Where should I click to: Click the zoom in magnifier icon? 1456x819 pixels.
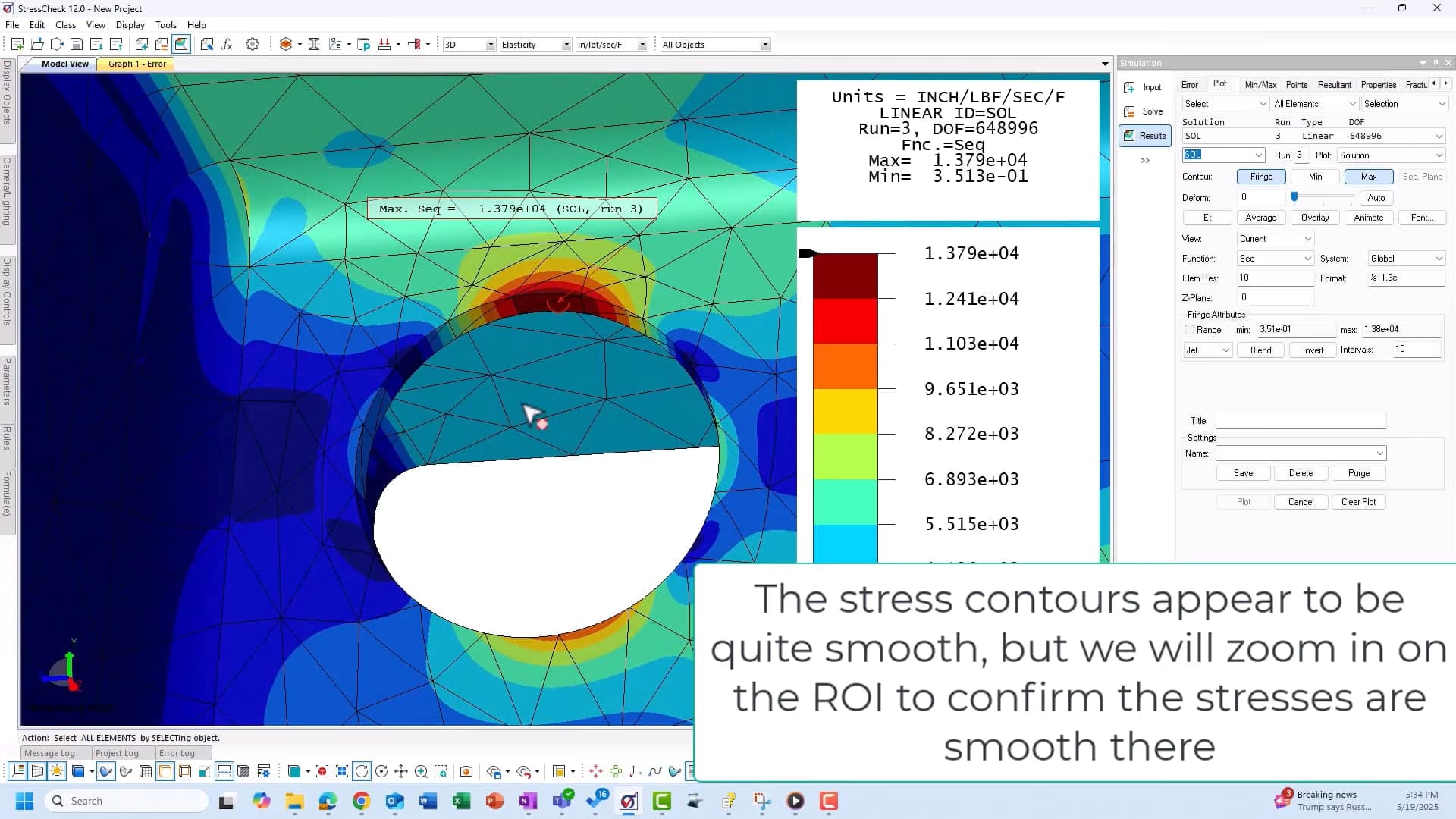pyautogui.click(x=421, y=772)
